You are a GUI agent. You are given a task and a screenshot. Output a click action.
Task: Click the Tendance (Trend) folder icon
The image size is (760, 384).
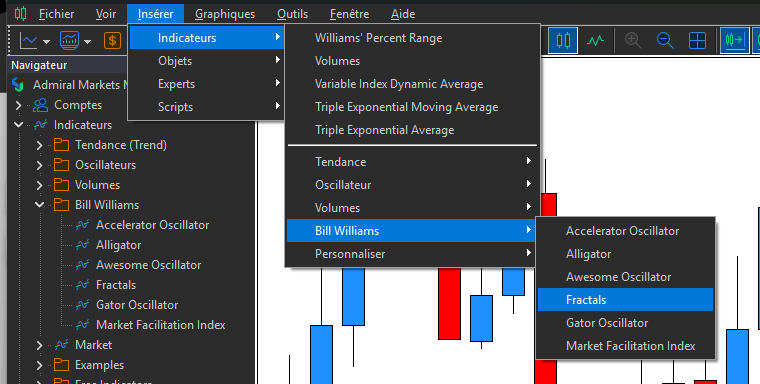[x=62, y=144]
